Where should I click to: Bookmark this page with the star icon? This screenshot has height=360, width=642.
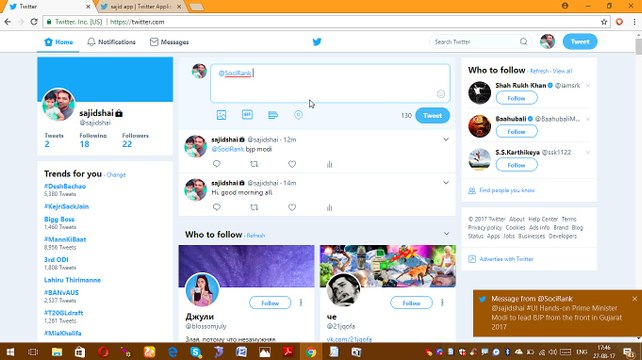604,22
